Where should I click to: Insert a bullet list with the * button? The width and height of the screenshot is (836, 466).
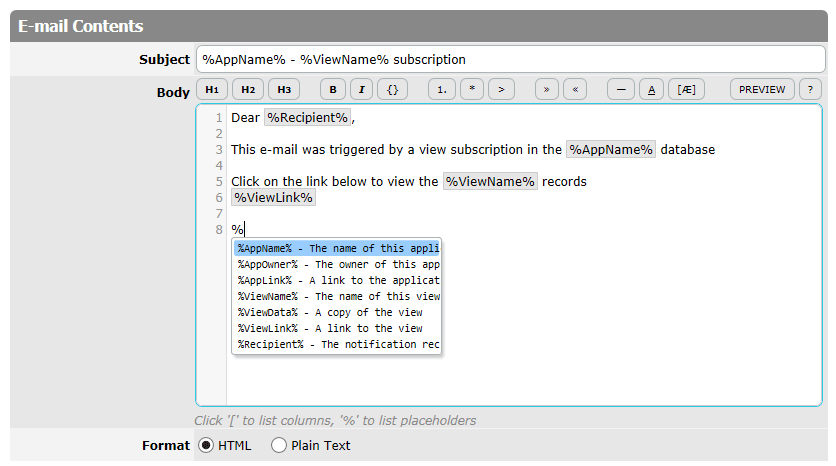(472, 90)
